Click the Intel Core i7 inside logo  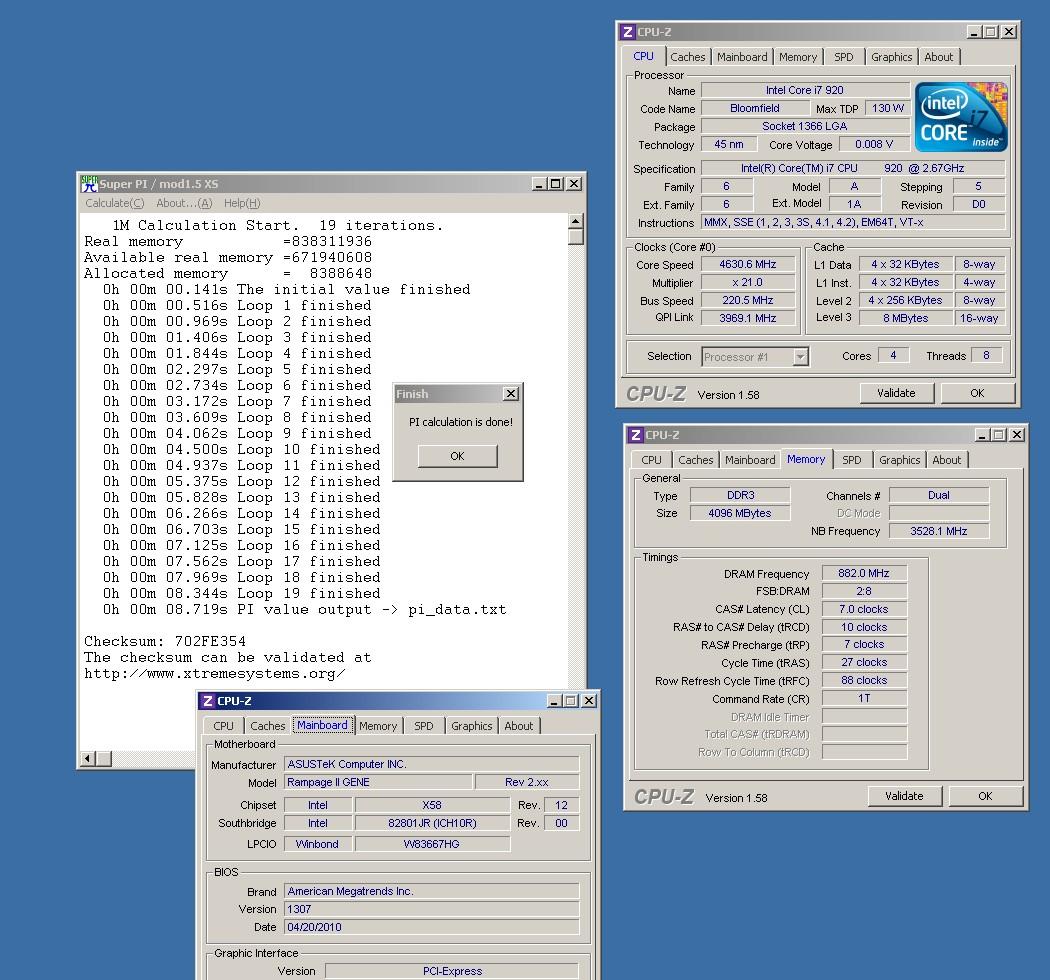[x=961, y=117]
